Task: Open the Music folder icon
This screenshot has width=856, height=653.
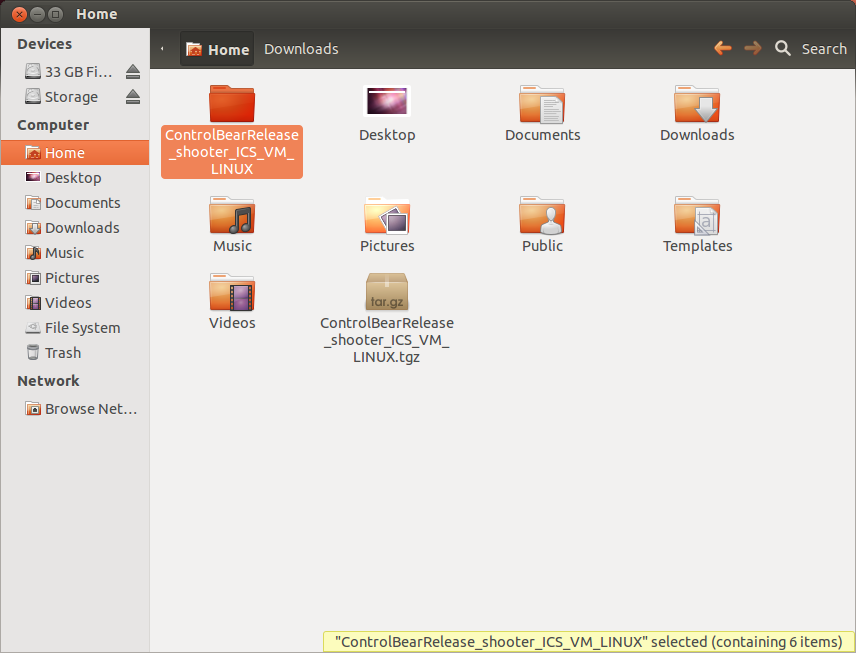Action: coord(232,216)
